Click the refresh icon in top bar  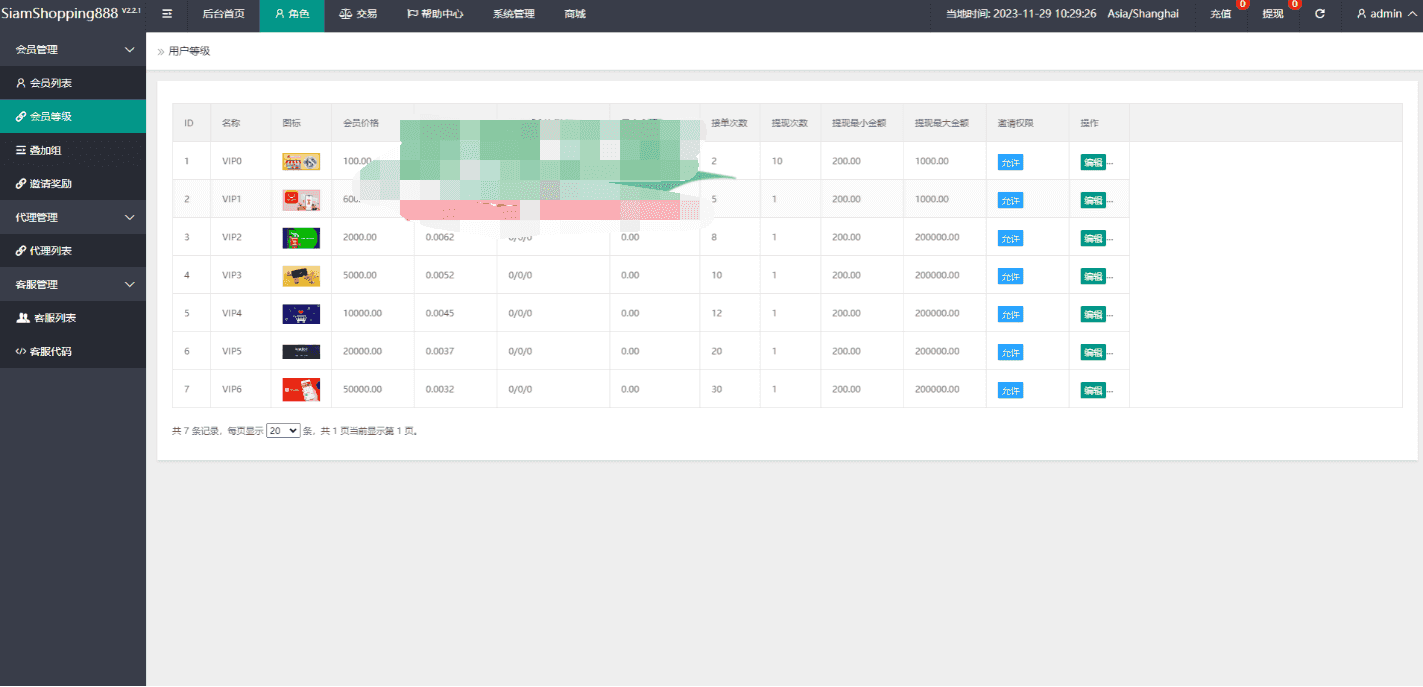[x=1320, y=14]
